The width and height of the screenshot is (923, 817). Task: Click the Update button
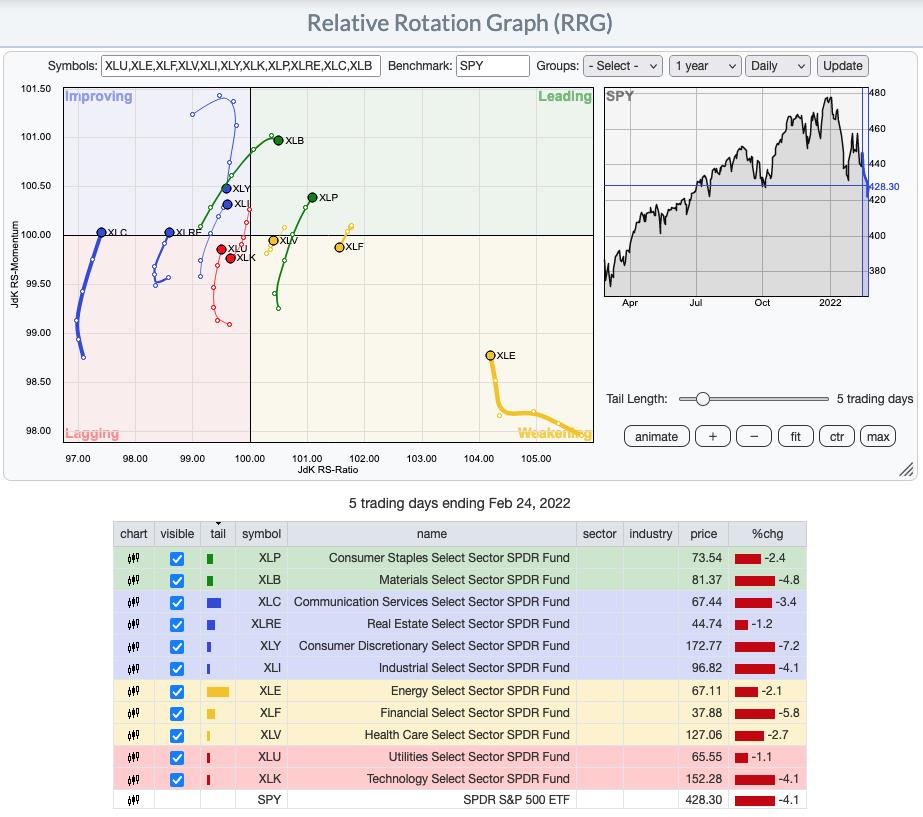[842, 66]
